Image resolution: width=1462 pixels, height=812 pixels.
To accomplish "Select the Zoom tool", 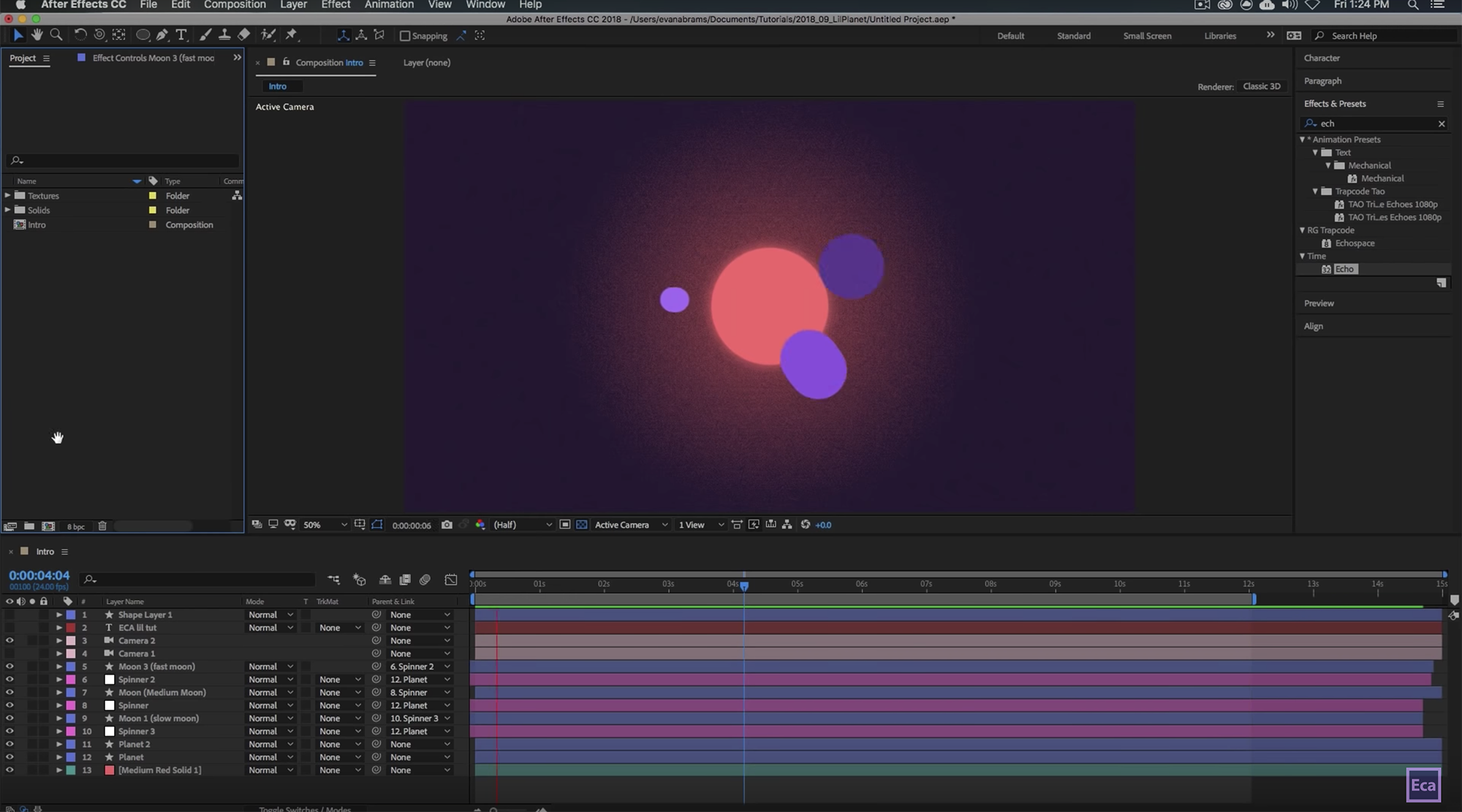I will 56,35.
